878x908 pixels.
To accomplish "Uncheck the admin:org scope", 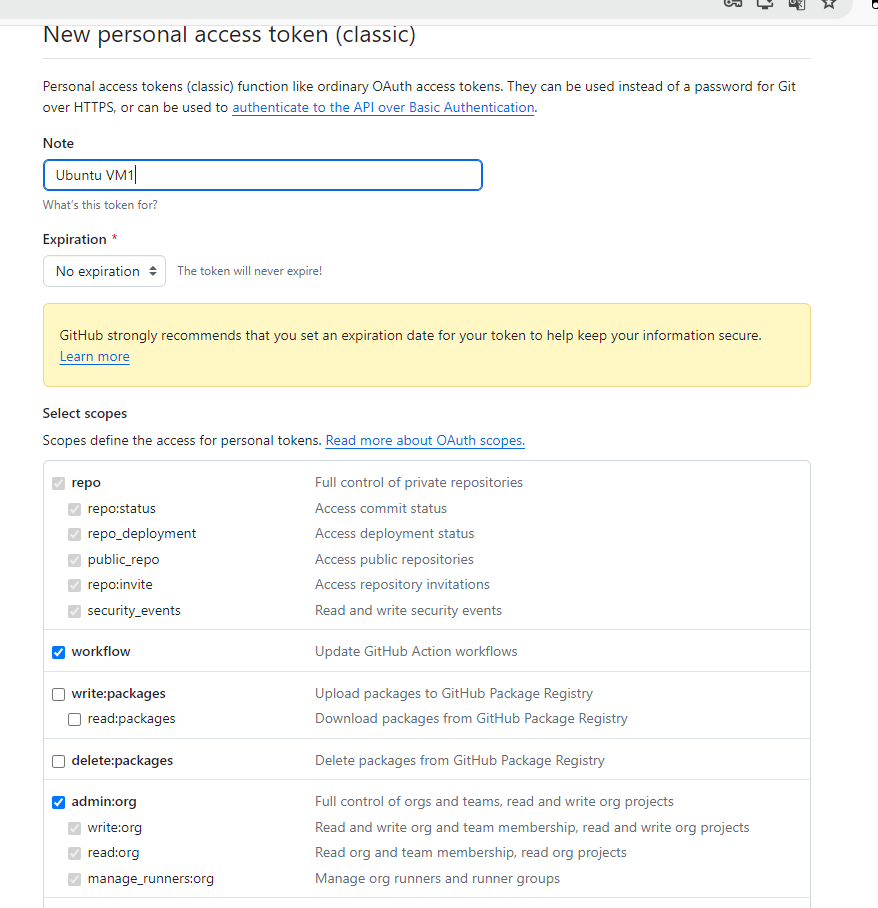I will coord(59,802).
